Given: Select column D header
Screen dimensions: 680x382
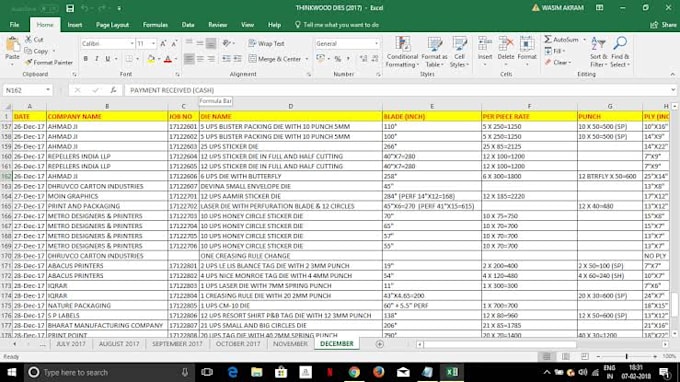Looking at the screenshot, I should (291, 106).
